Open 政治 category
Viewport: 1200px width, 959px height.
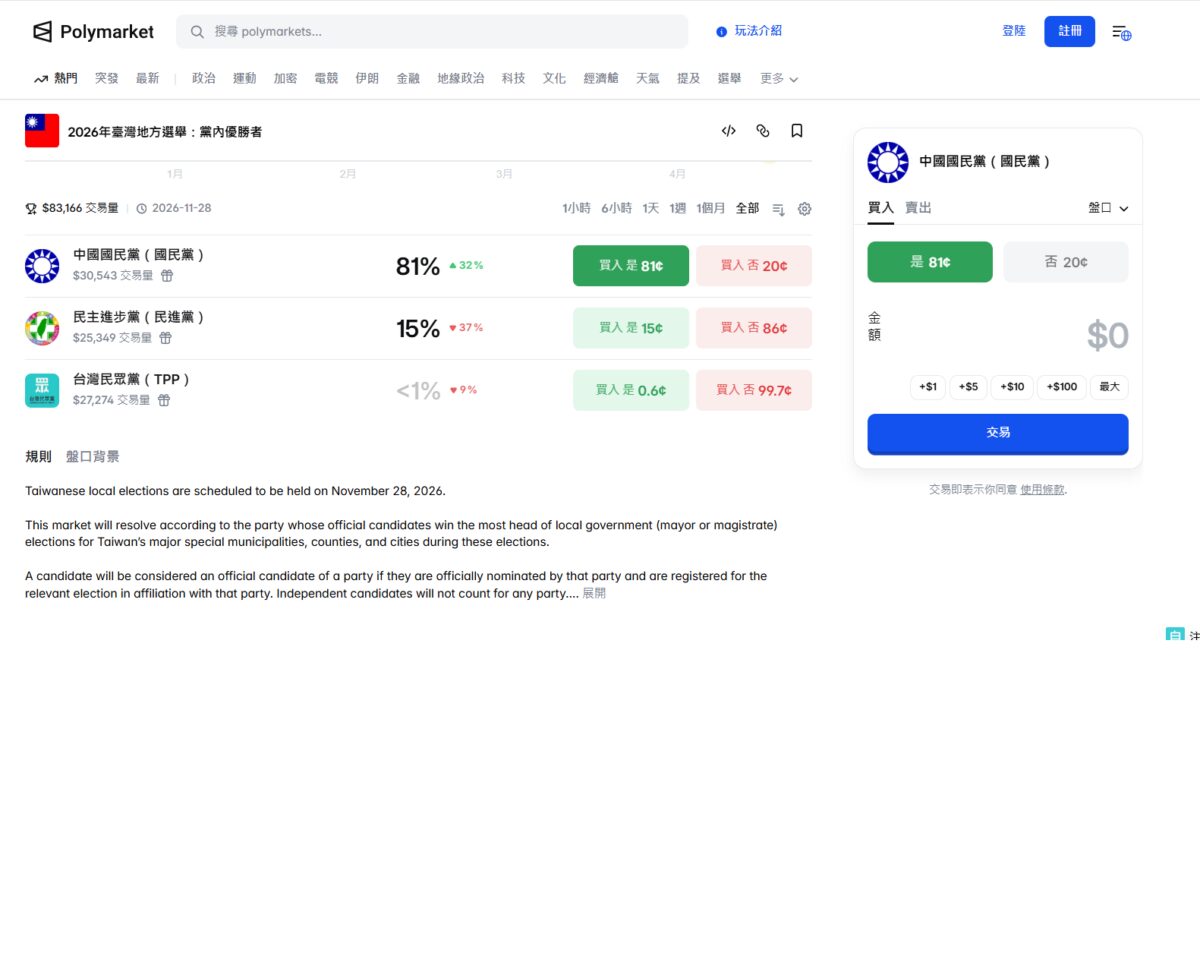[204, 78]
